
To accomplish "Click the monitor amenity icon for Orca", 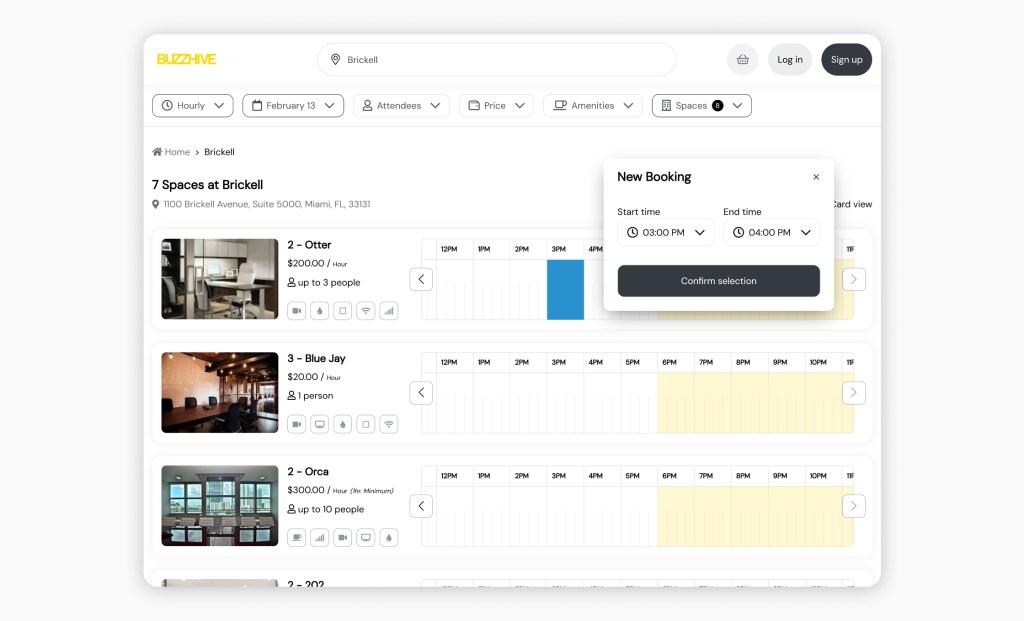I will coord(366,537).
